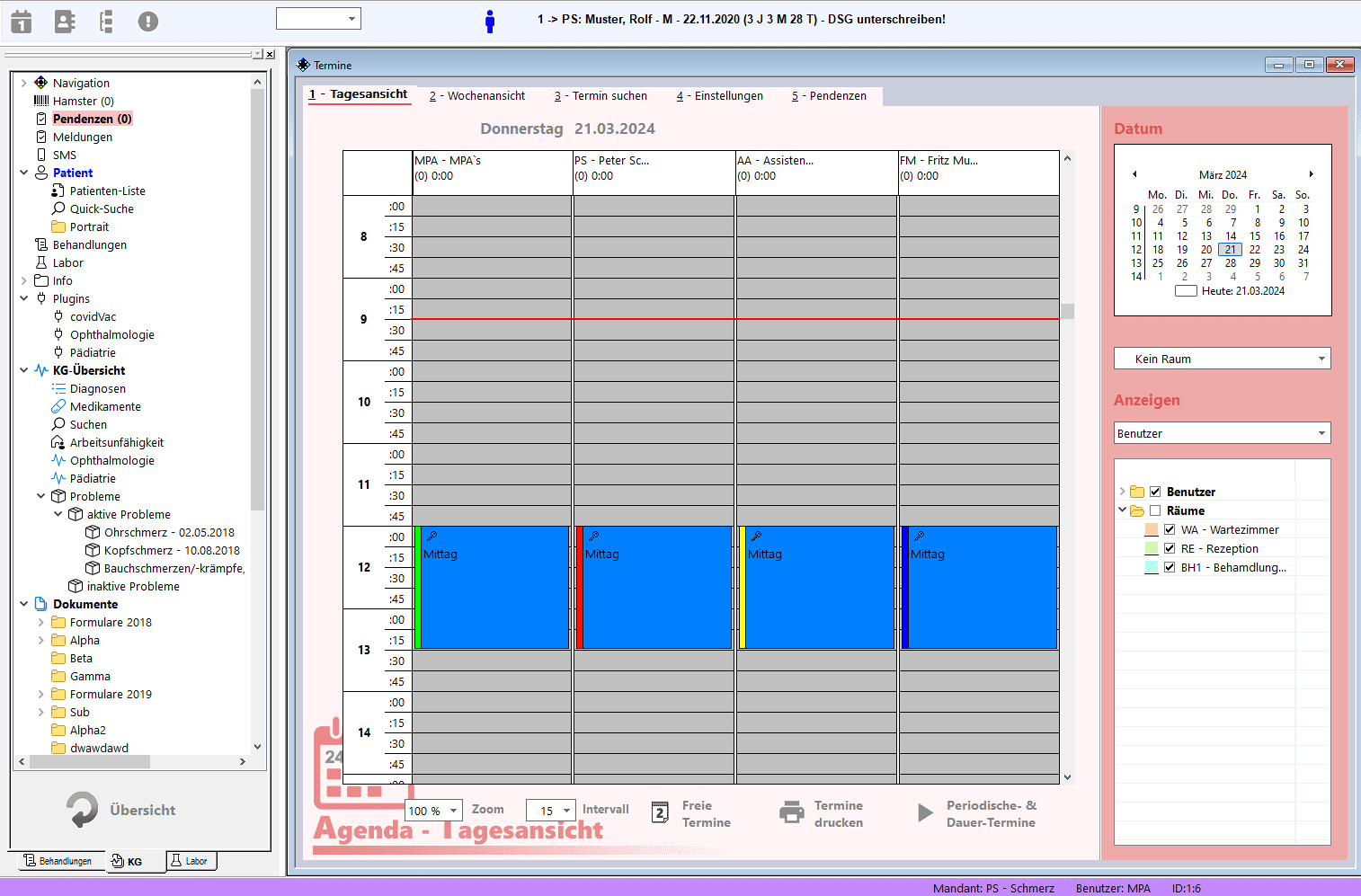The width and height of the screenshot is (1361, 896).
Task: Click the FM - Fritz Mu column header
Action: [978, 173]
